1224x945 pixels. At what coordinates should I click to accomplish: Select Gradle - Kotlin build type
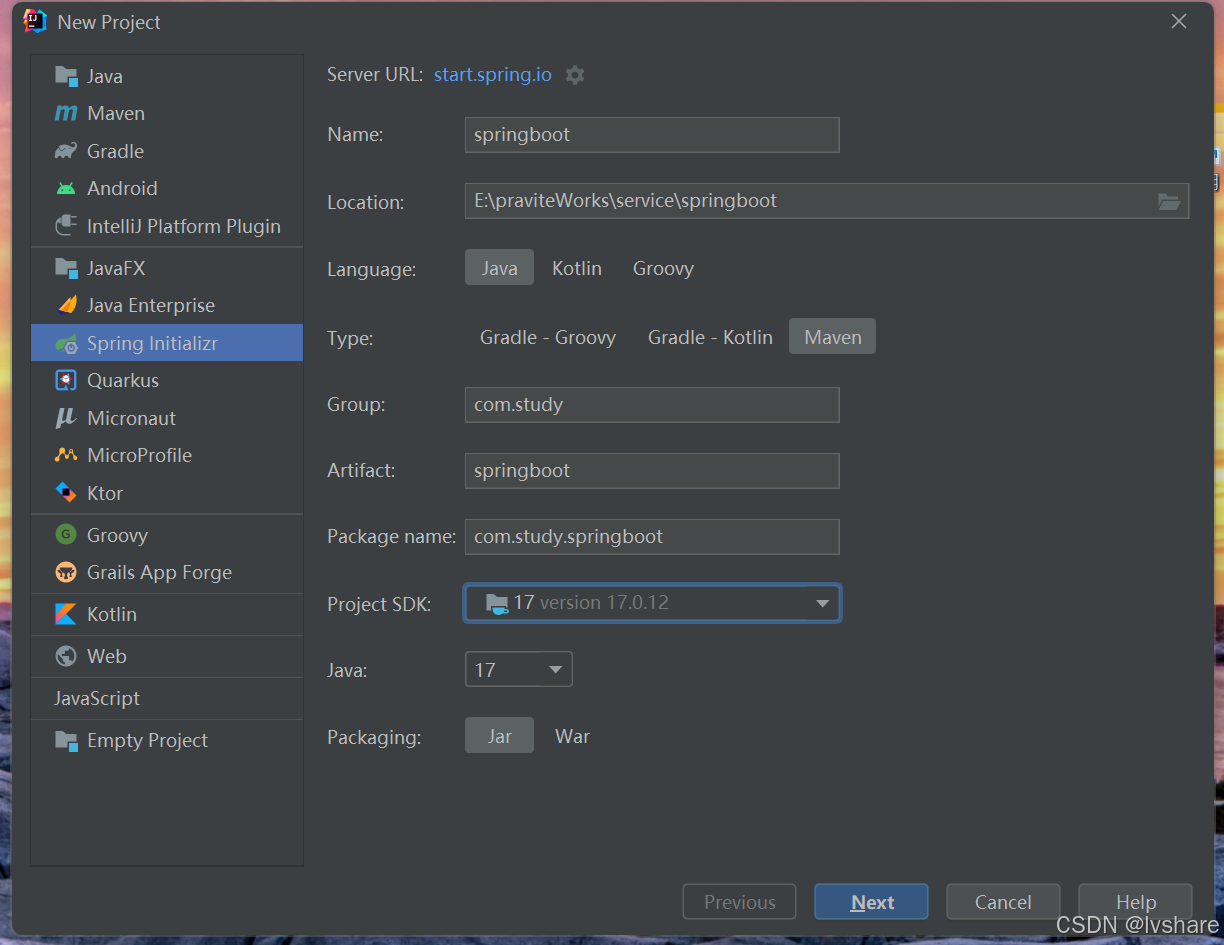point(710,337)
